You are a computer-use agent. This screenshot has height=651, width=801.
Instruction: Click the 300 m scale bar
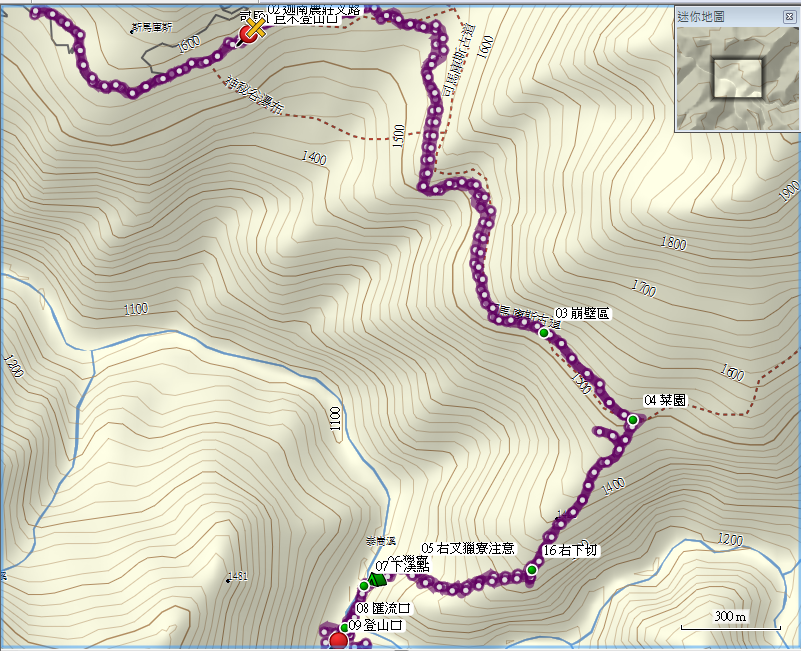point(731,621)
